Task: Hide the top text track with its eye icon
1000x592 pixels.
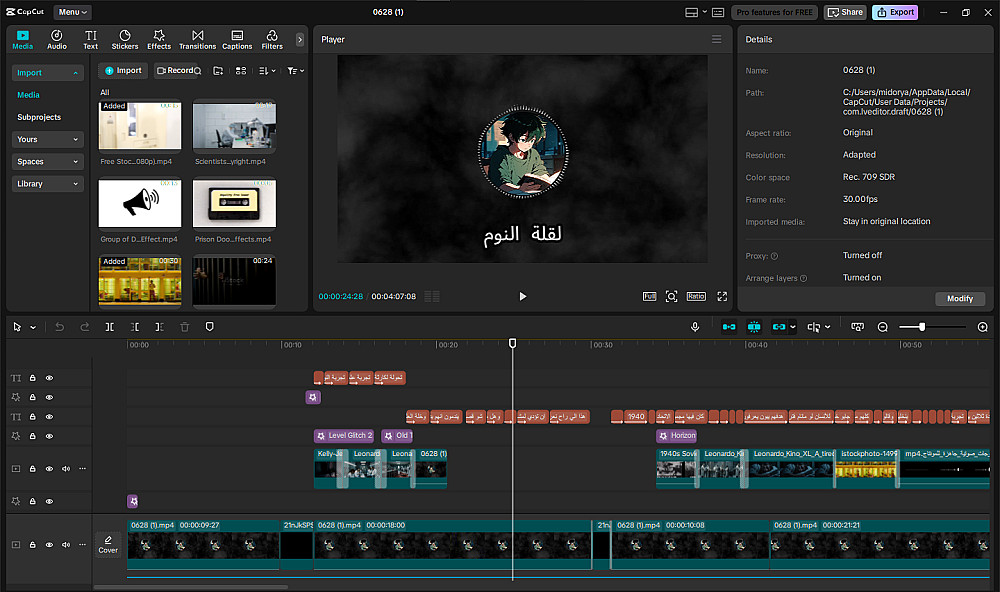Action: pyautogui.click(x=49, y=378)
